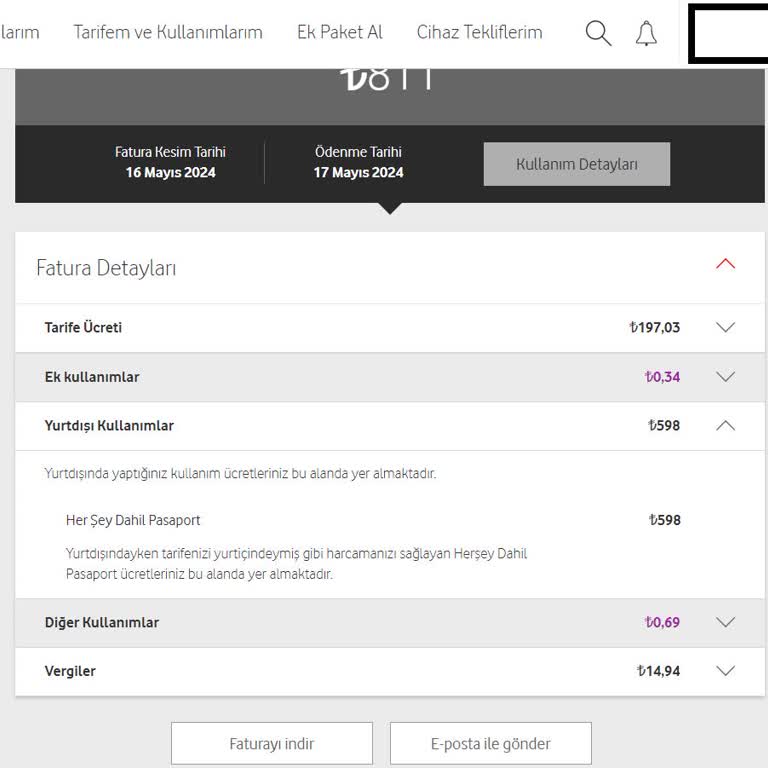
Task: Click 17 Mayıs 2024 payment date
Action: tap(359, 172)
